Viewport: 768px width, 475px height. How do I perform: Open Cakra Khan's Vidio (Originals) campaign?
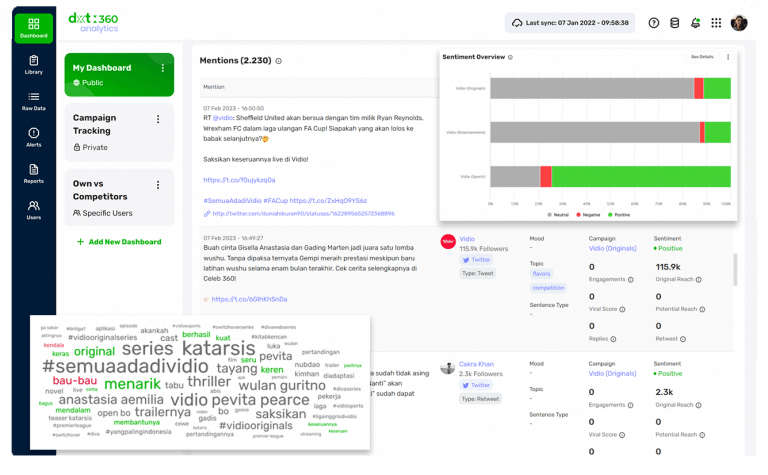[x=612, y=374]
